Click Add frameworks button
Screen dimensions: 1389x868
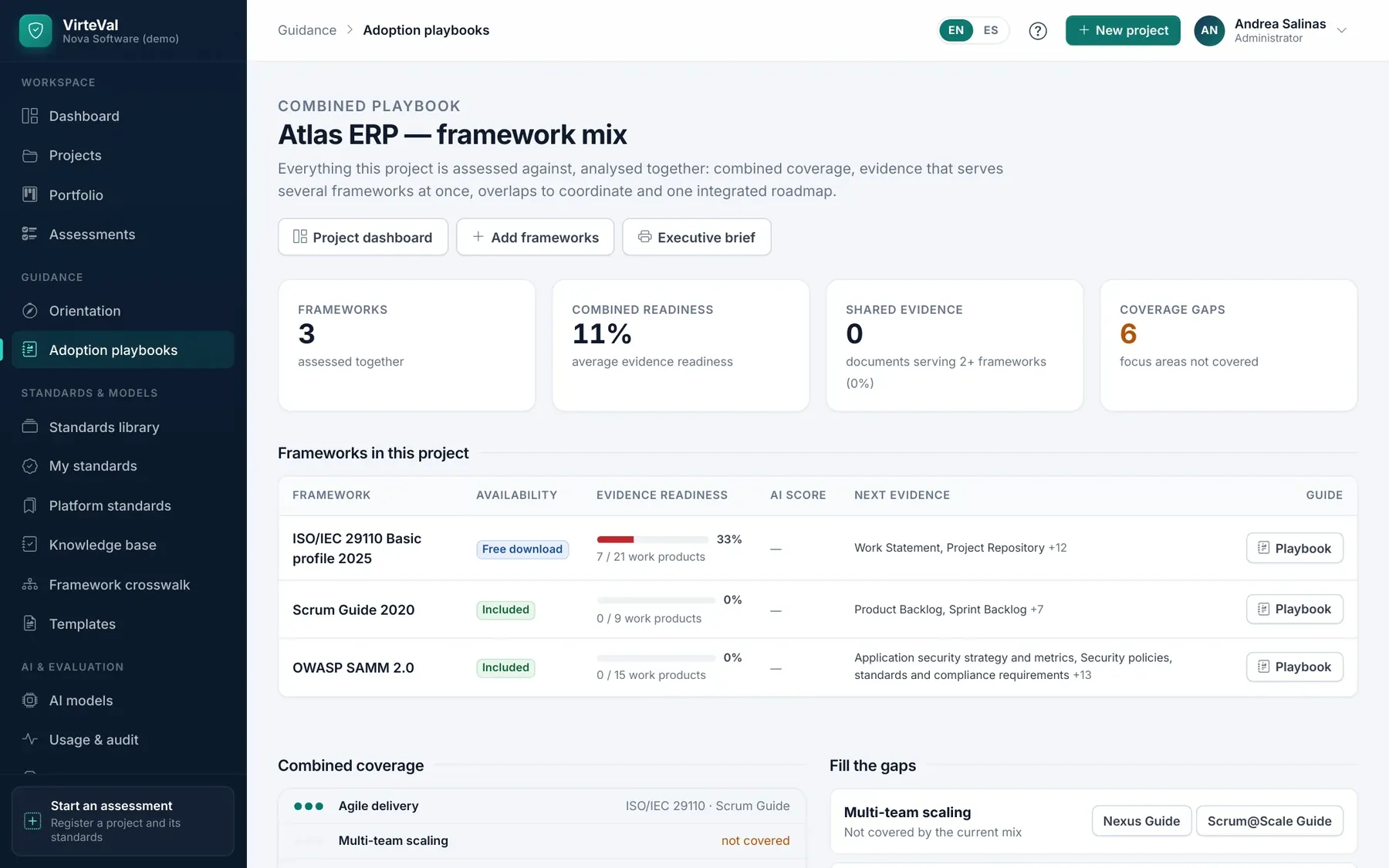pos(535,237)
